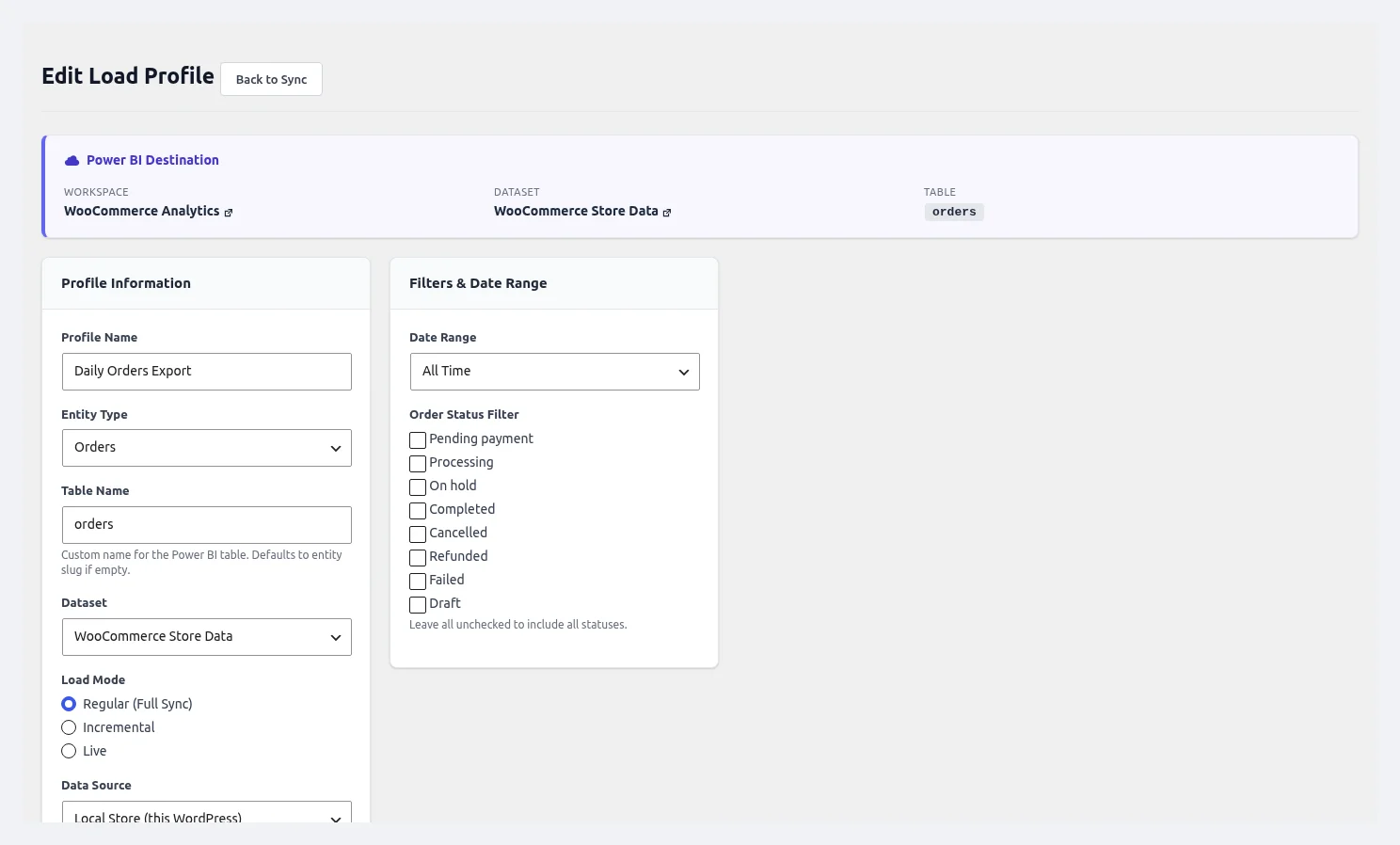Click the 'Leave all unchecked' hint text
Viewport: 1400px width, 845px height.
pyautogui.click(x=518, y=625)
